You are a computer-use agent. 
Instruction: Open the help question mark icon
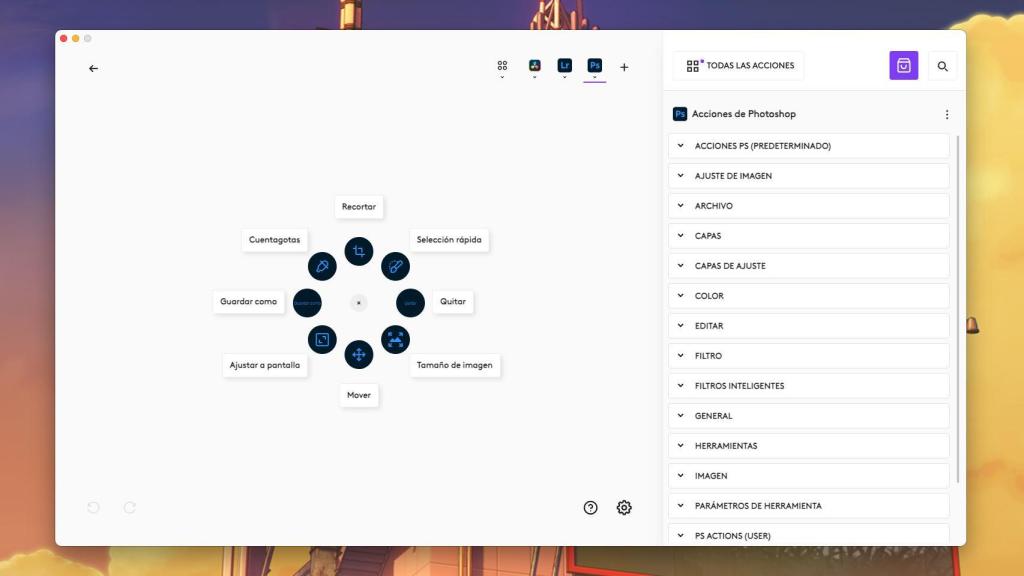point(590,508)
